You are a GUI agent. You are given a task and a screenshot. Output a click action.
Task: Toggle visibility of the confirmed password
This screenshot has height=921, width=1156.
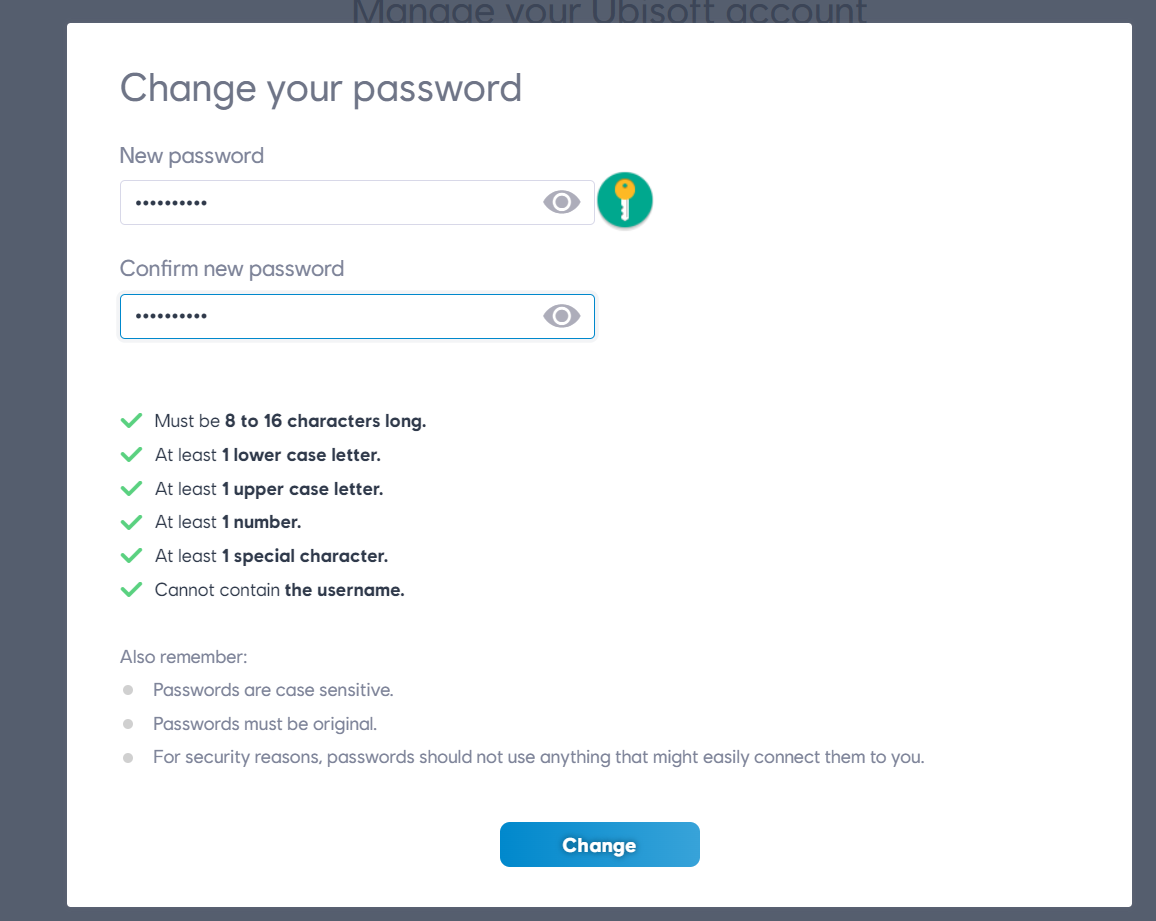560,316
